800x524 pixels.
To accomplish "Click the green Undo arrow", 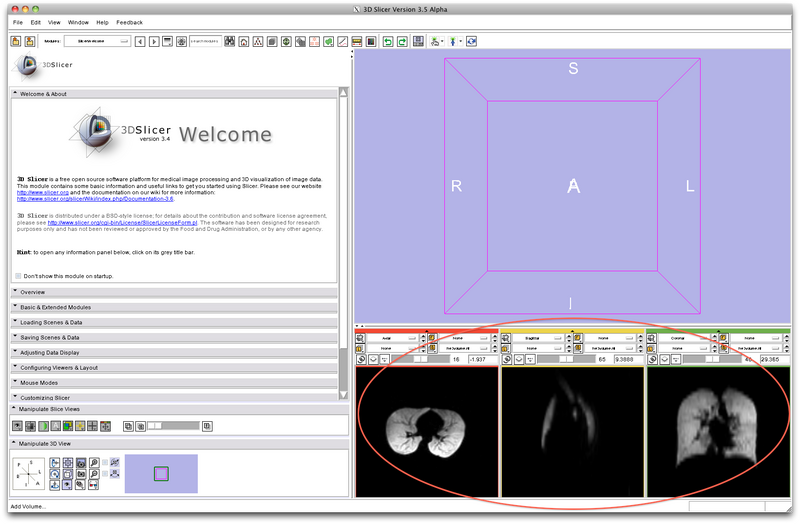I will pyautogui.click(x=388, y=42).
